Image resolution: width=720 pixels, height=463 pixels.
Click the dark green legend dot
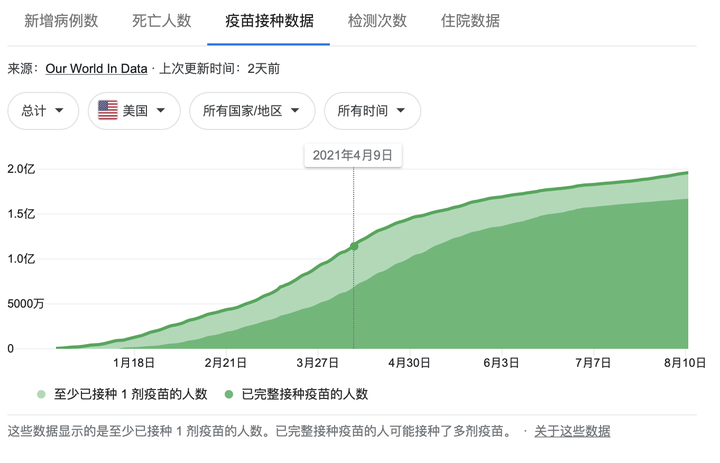(230, 394)
